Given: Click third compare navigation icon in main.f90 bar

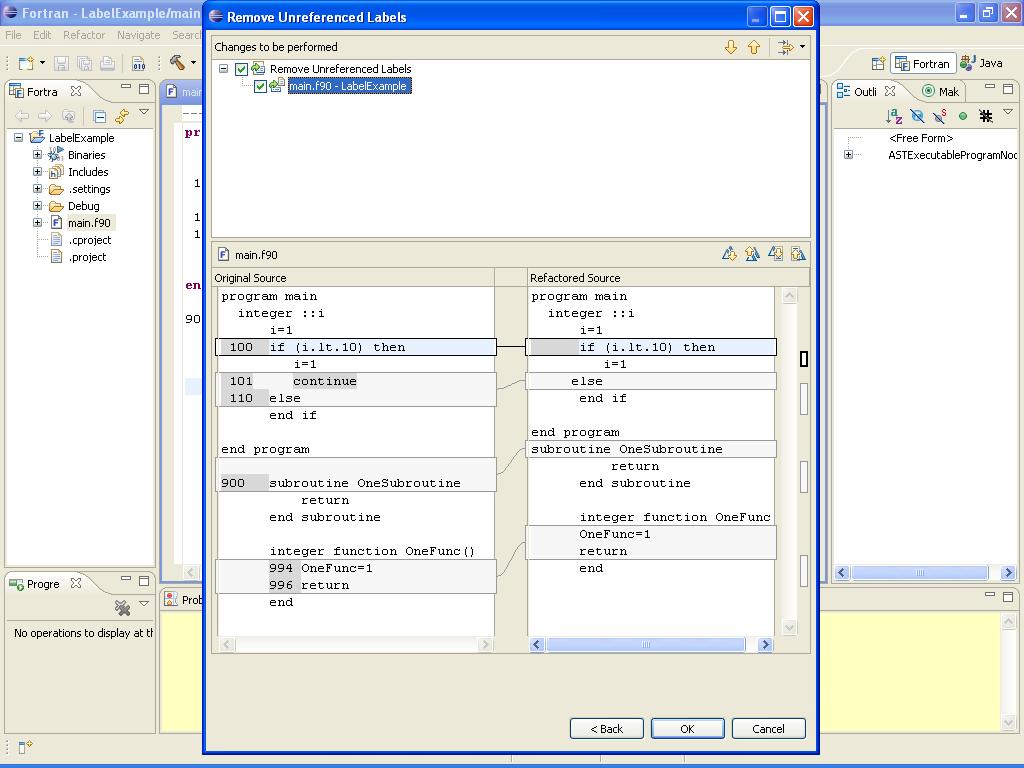Looking at the screenshot, I should click(775, 254).
